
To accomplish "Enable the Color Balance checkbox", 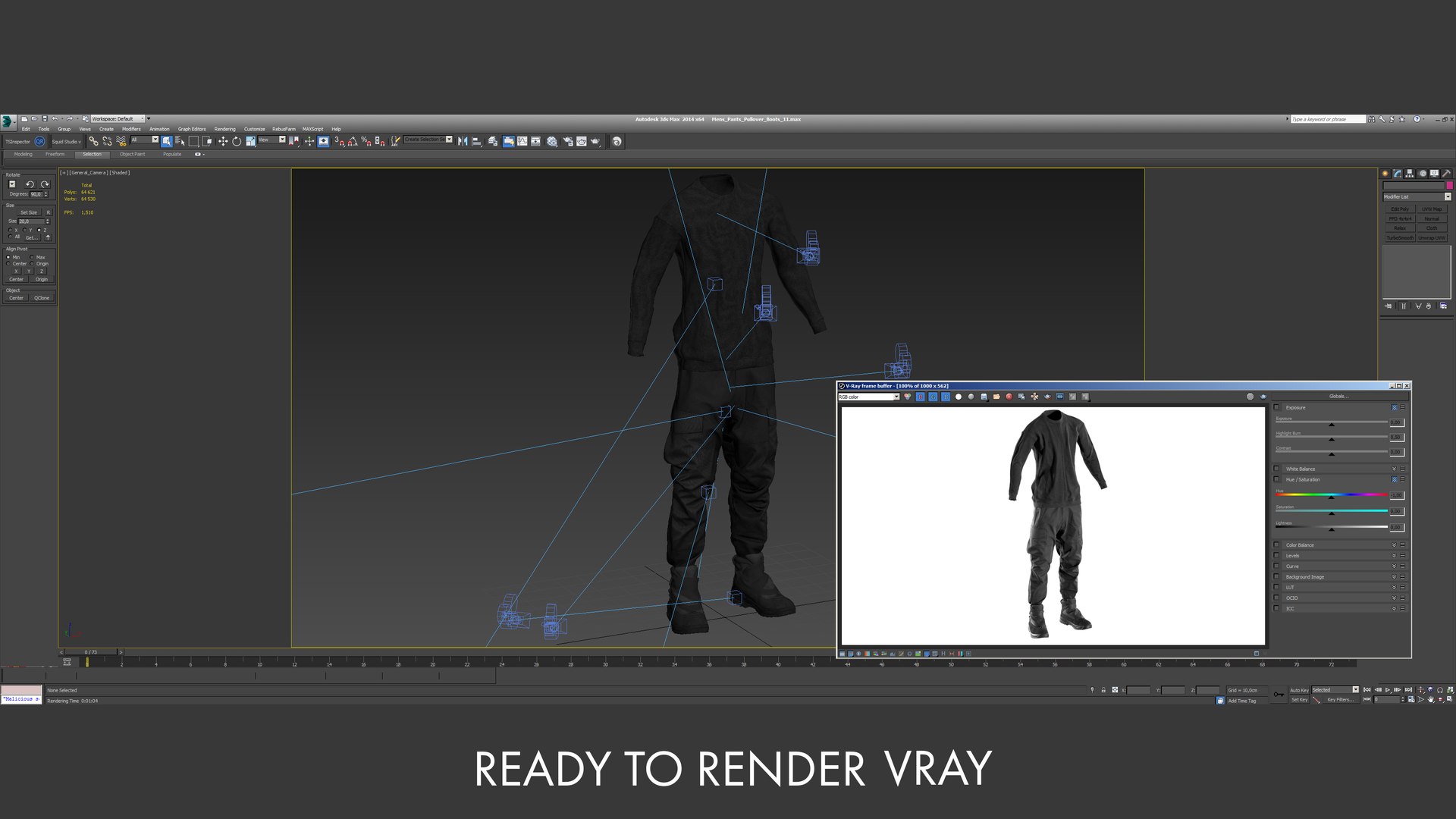I will [x=1276, y=544].
